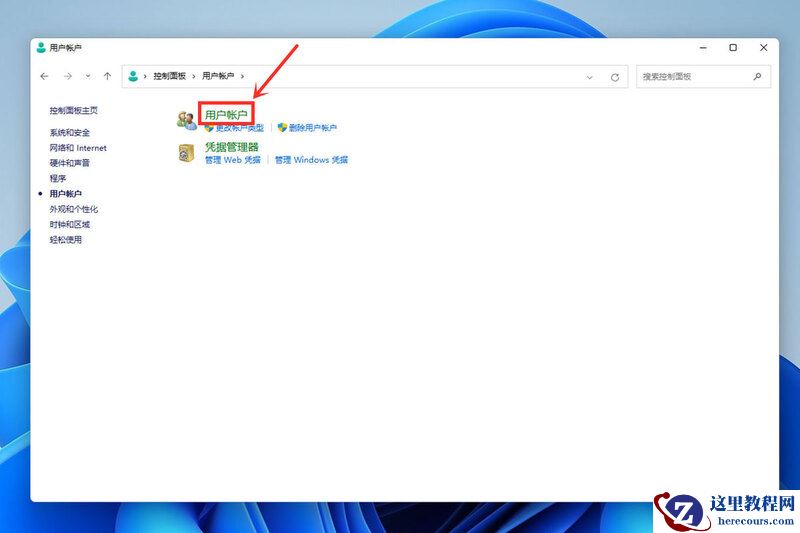Viewport: 800px width, 533px height.
Task: Open the recent locations dropdown chevron
Action: (88, 77)
